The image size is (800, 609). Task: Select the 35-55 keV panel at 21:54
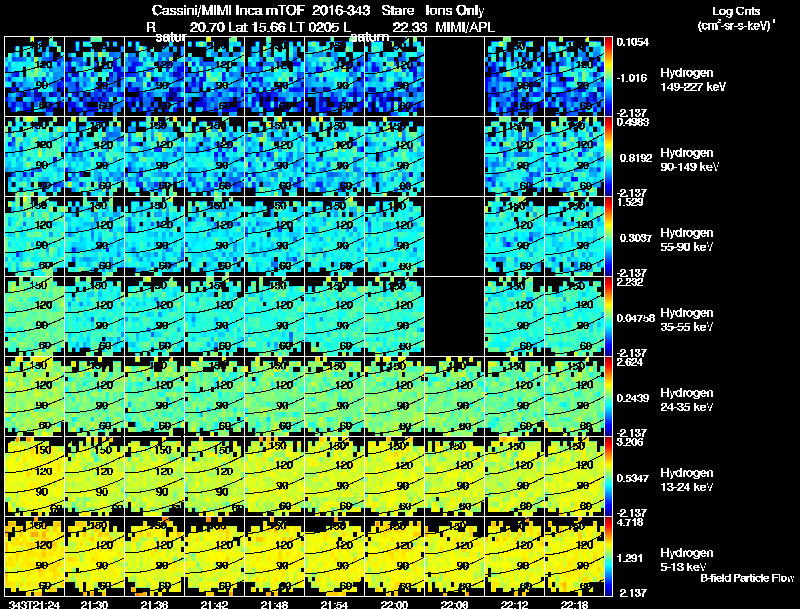tap(335, 316)
